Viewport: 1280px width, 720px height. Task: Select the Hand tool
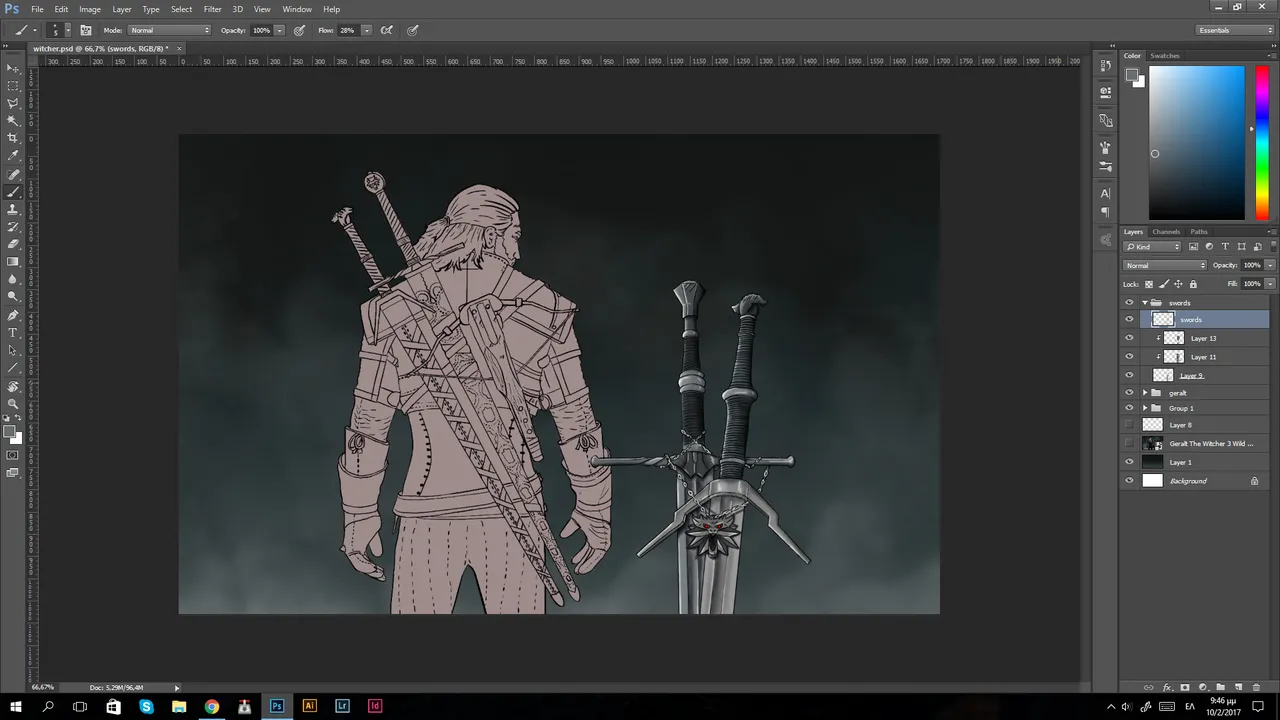click(13, 386)
